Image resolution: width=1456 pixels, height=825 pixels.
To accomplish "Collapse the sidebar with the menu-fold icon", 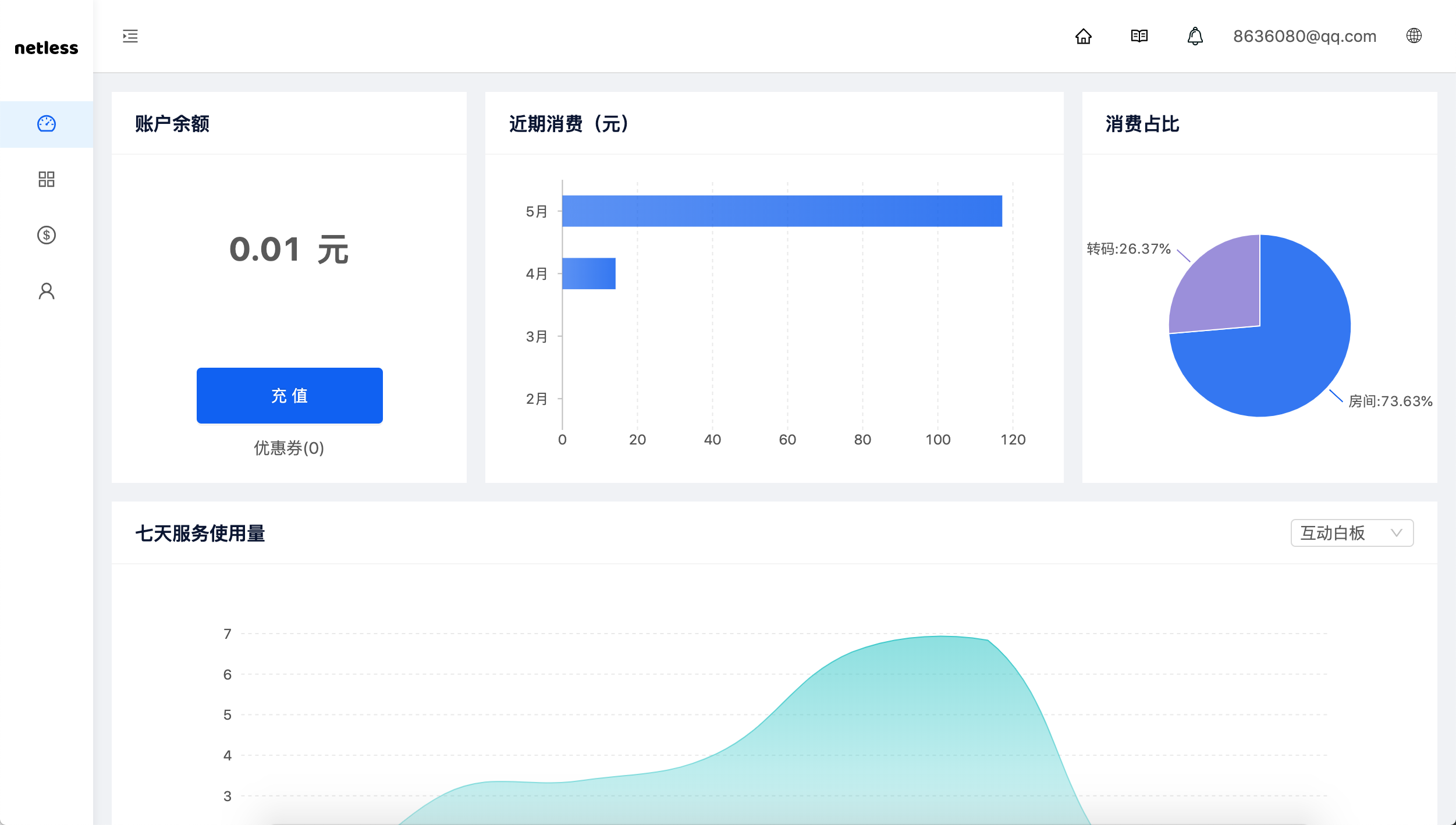I will tap(130, 36).
